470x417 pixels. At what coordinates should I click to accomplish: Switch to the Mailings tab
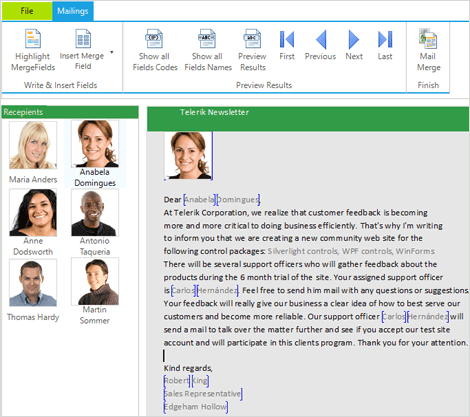click(x=73, y=11)
